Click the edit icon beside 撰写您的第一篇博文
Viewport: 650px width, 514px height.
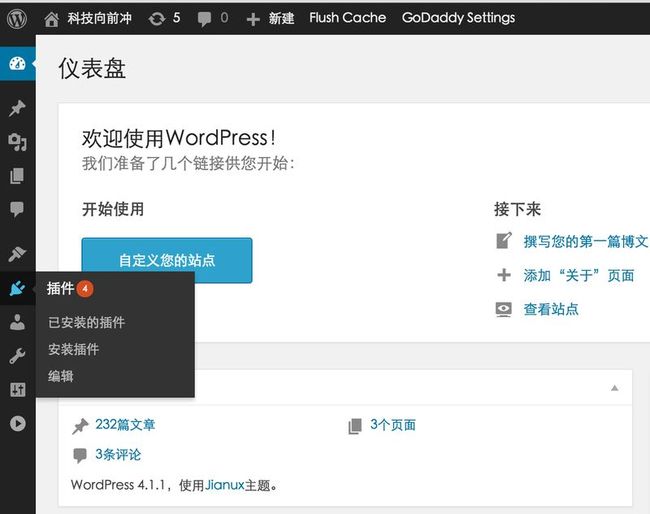(504, 241)
